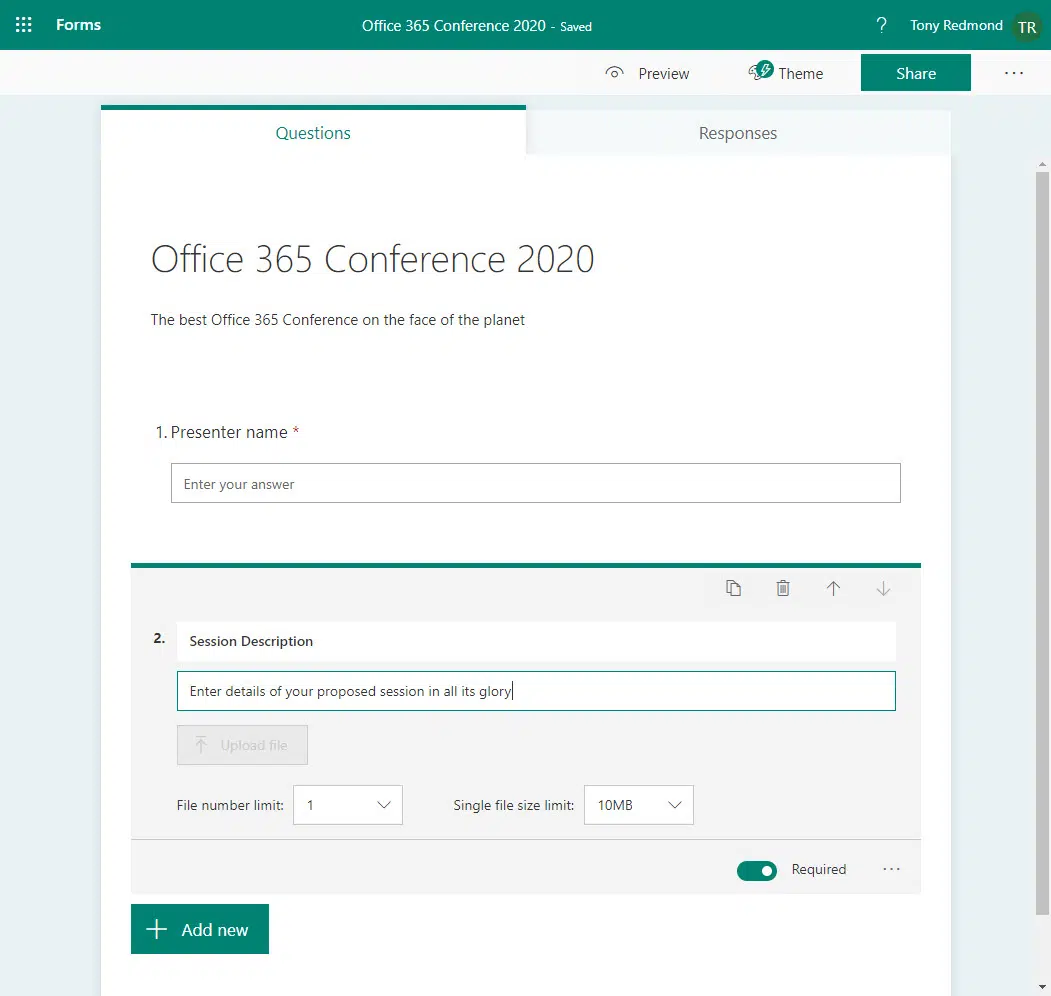Click the page vertical scrollbar
This screenshot has width=1051, height=996.
(x=1042, y=543)
